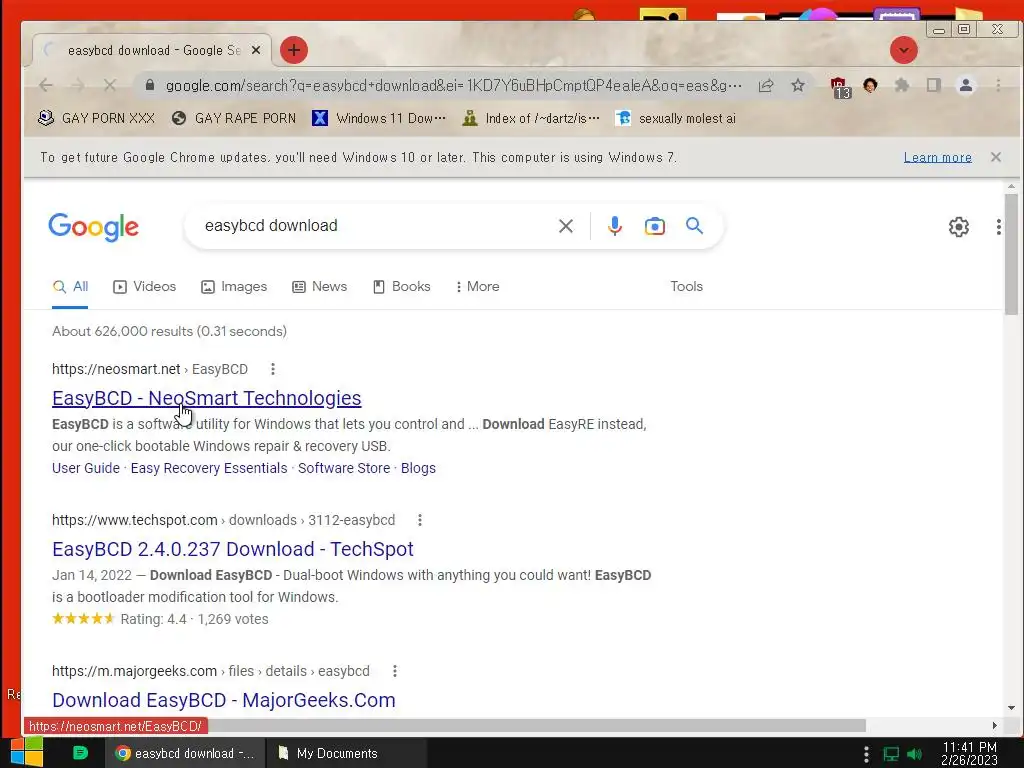Open the three-dot menu beside the neosmart.net result
This screenshot has height=768, width=1024.
(273, 369)
